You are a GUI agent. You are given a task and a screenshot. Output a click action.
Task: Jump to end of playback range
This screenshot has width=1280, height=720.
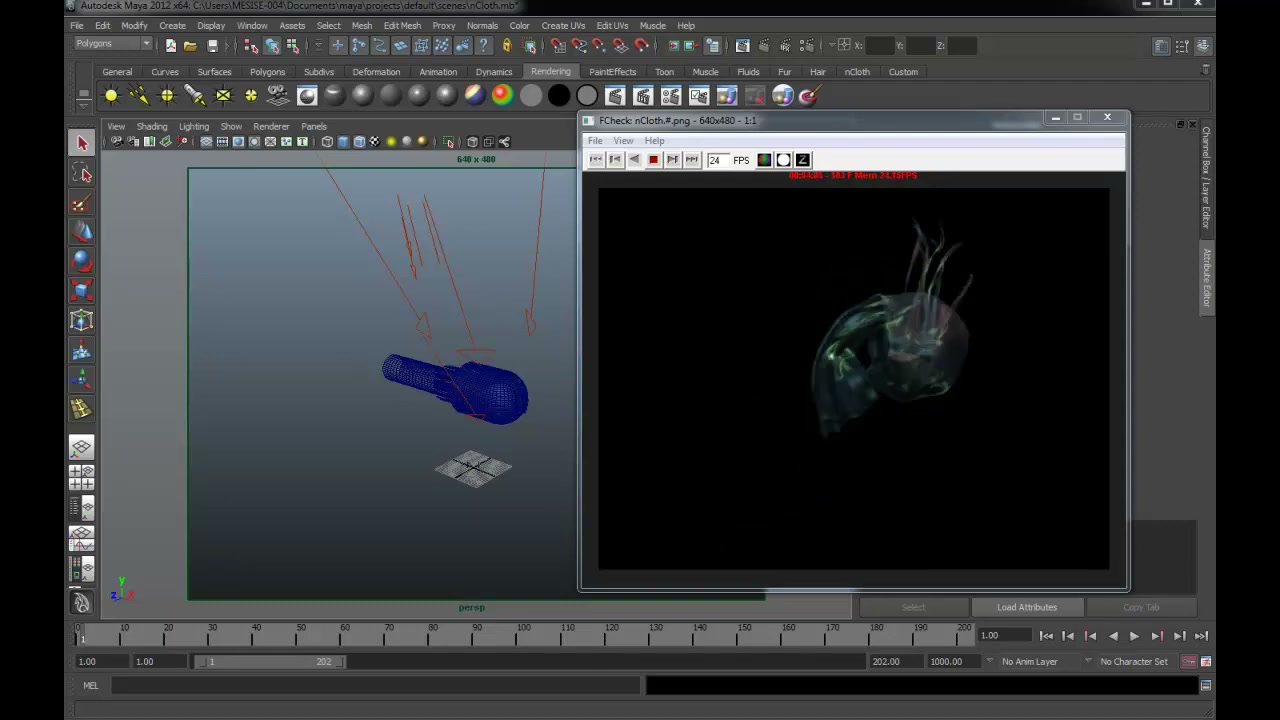1201,636
